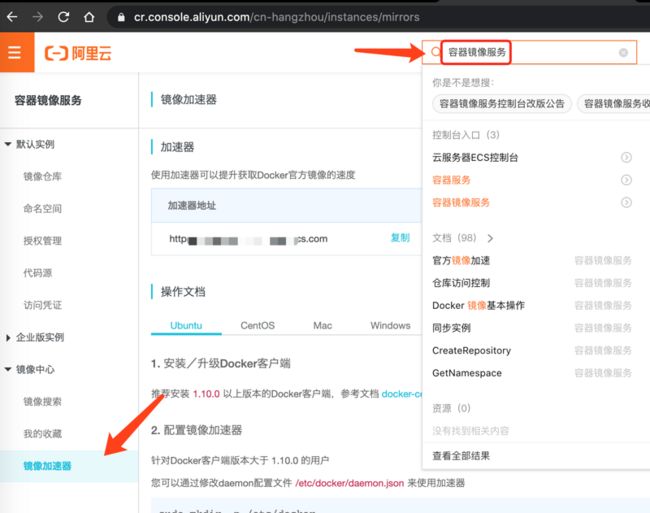The height and width of the screenshot is (513, 650).
Task: Open document Docker 镜像基本操作
Action: (478, 305)
